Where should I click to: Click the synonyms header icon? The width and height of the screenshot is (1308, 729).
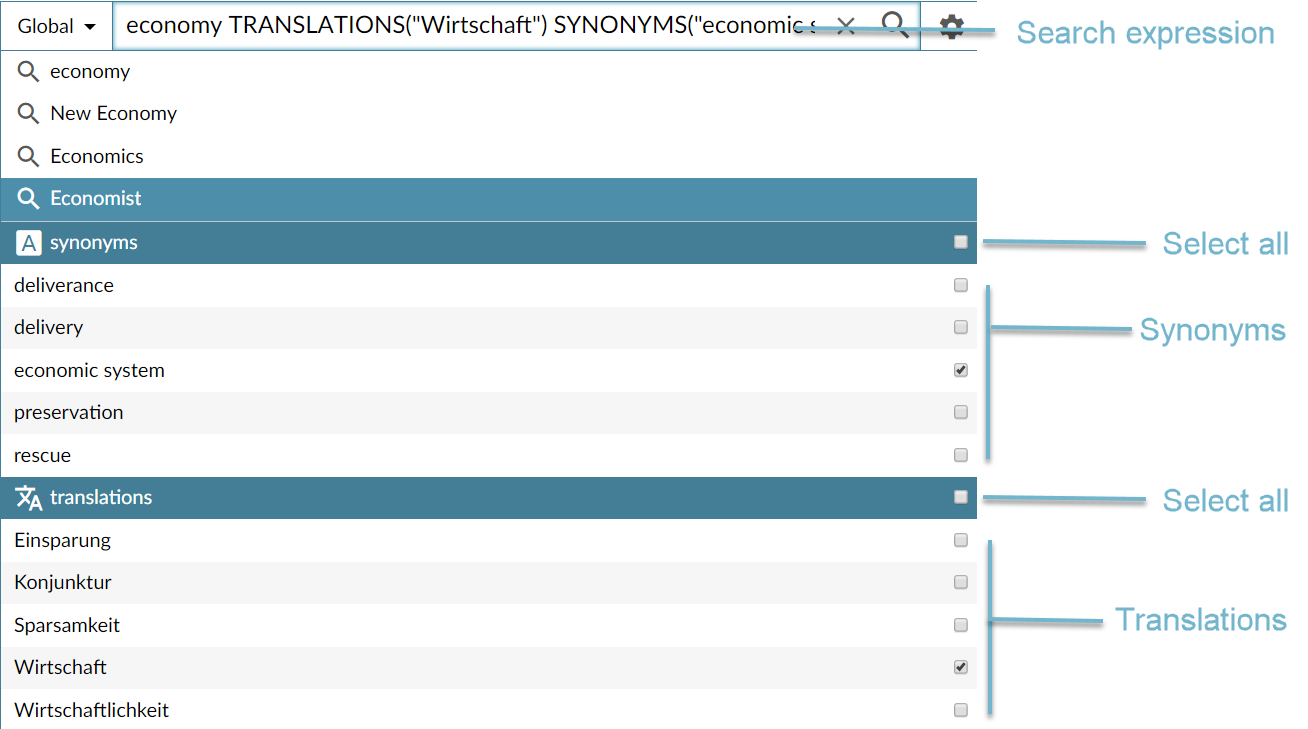(x=29, y=243)
